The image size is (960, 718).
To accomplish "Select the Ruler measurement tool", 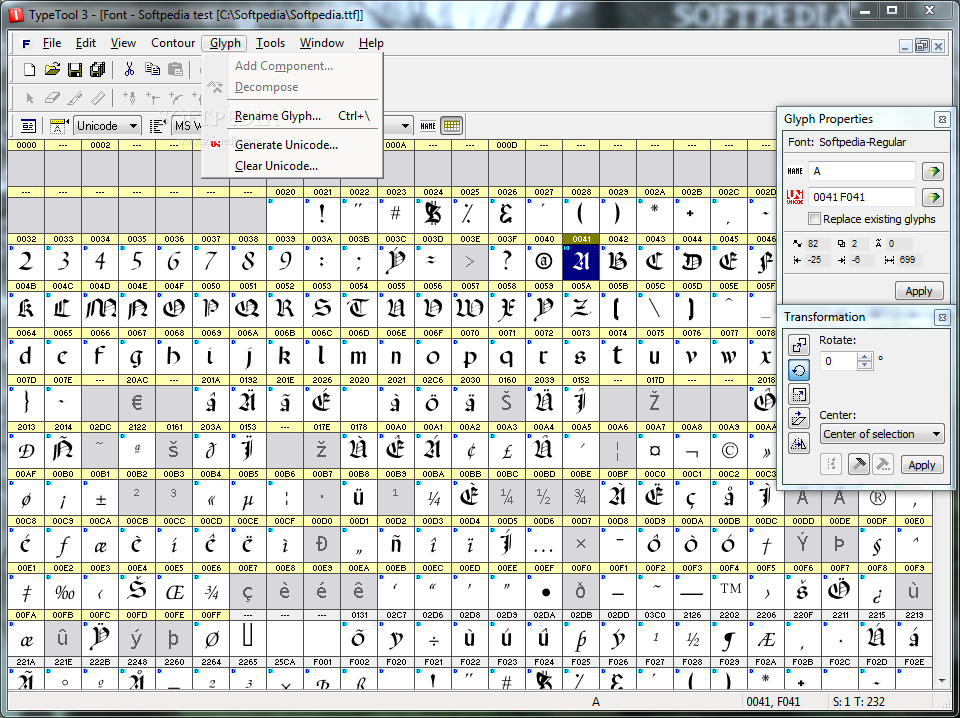I will (x=97, y=97).
